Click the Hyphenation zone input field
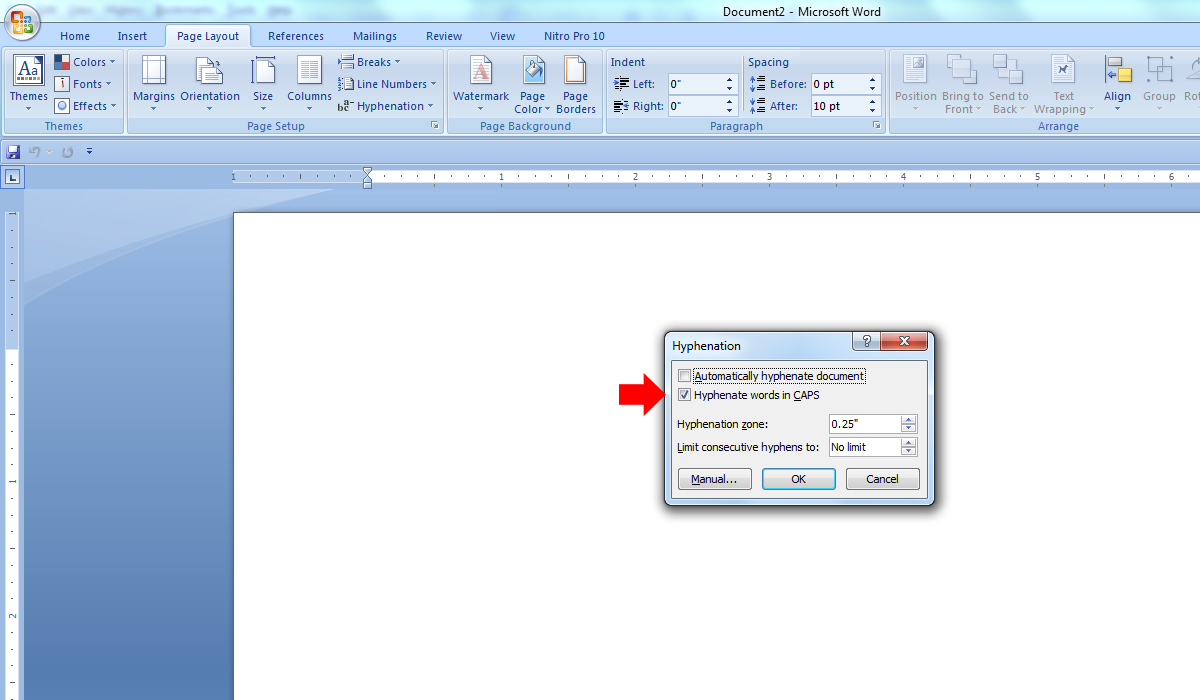 click(x=864, y=424)
